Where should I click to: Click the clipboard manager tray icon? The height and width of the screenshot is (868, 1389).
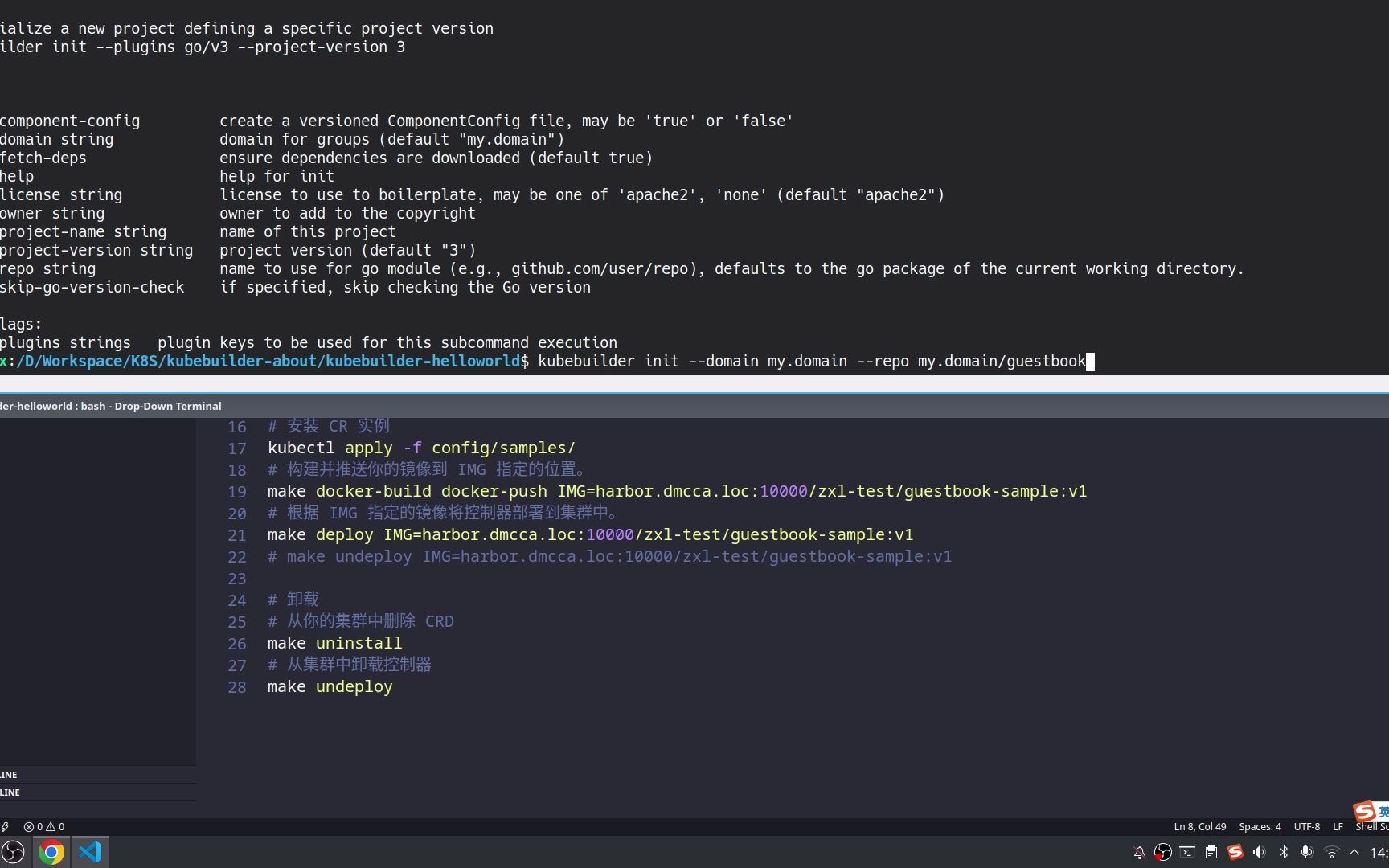[1211, 852]
